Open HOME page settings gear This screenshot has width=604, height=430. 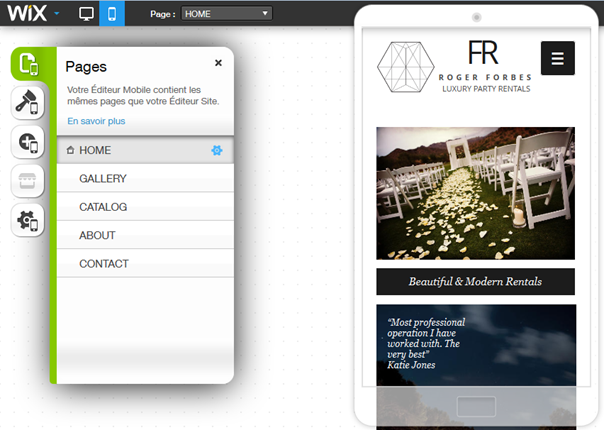[x=217, y=150]
